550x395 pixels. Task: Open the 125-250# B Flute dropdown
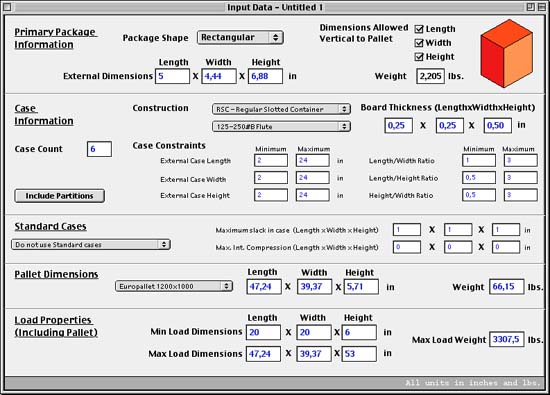pos(281,126)
